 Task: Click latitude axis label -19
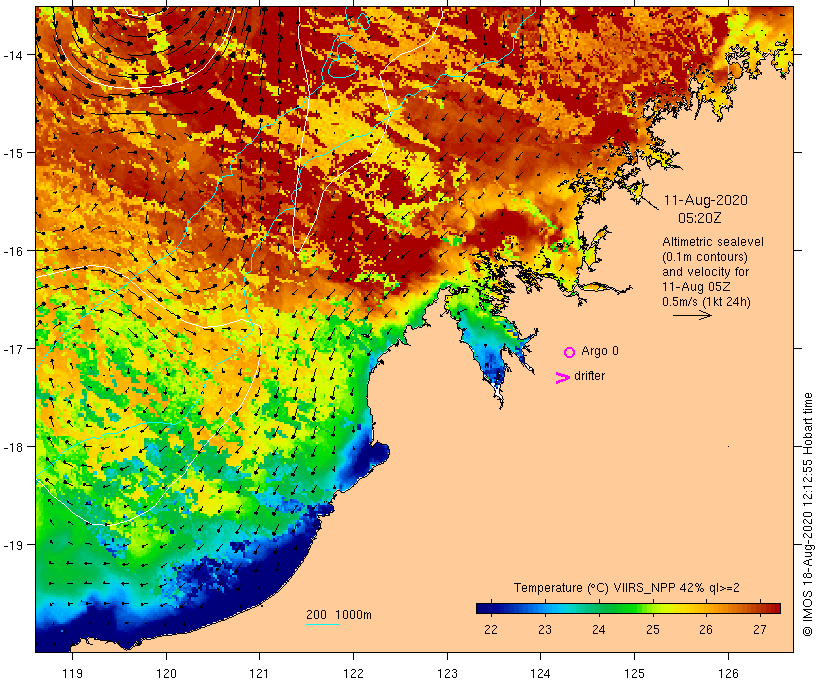coord(12,545)
